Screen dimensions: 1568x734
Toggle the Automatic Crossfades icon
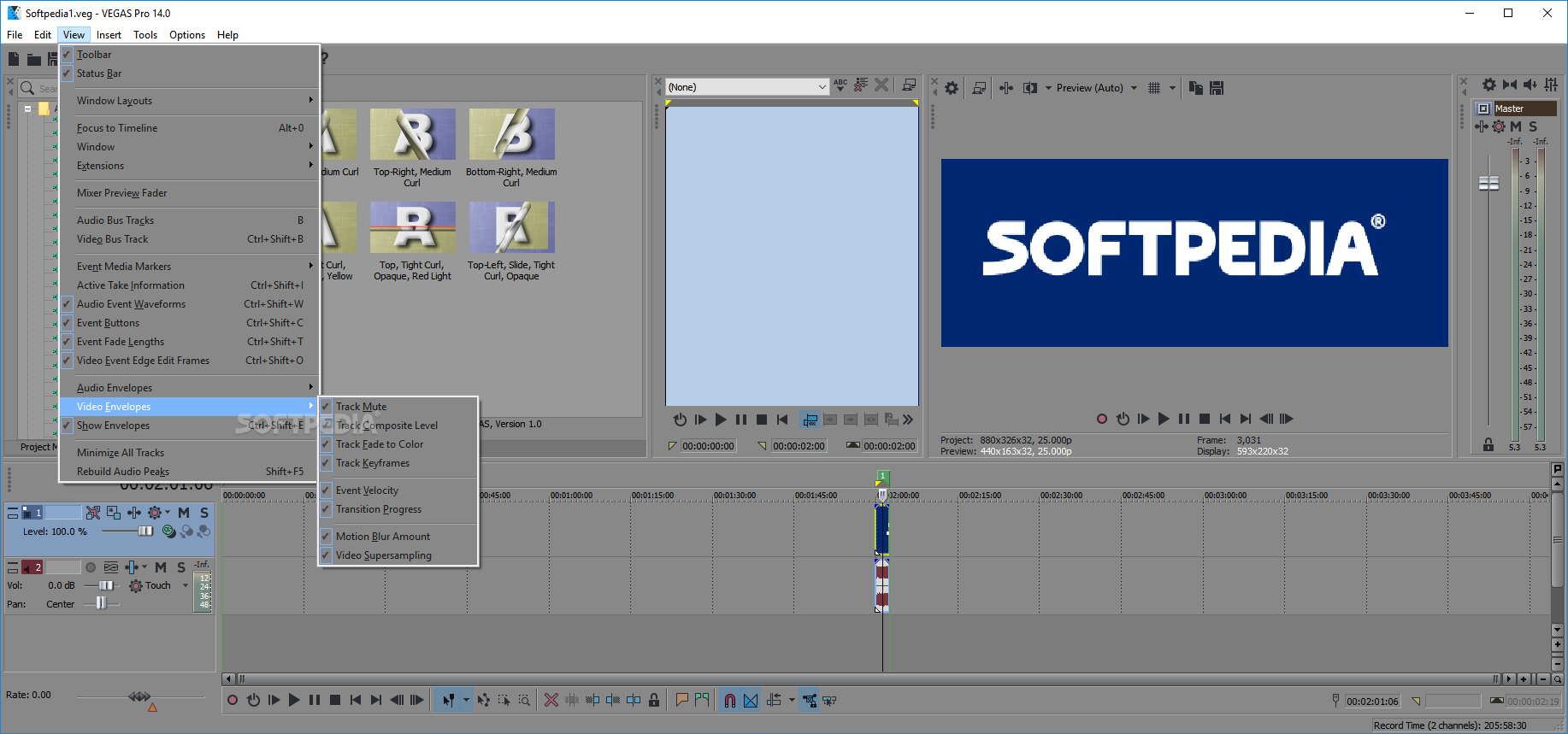coord(751,700)
